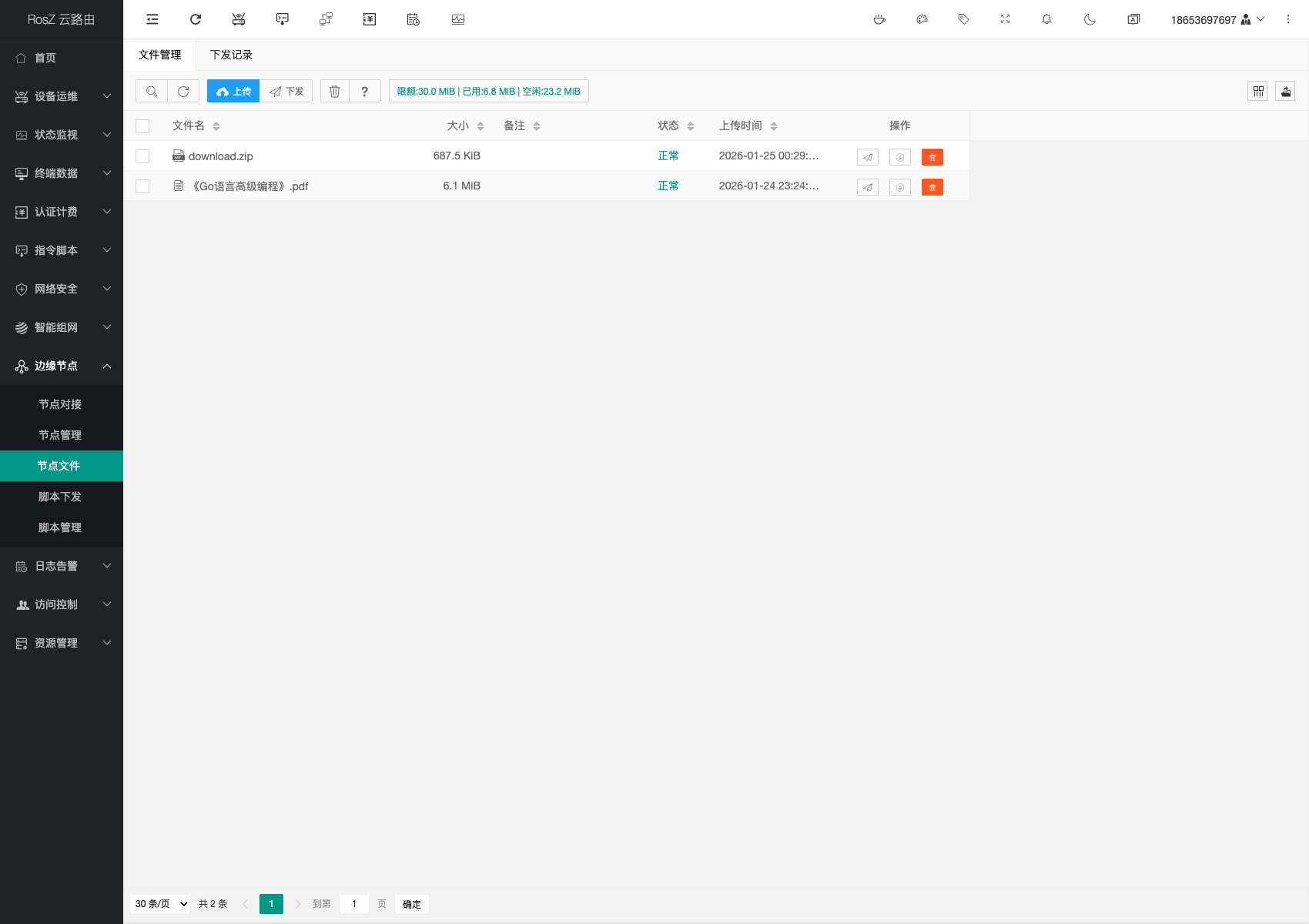Click the trash icon in the file toolbar
The image size is (1309, 924).
[335, 92]
